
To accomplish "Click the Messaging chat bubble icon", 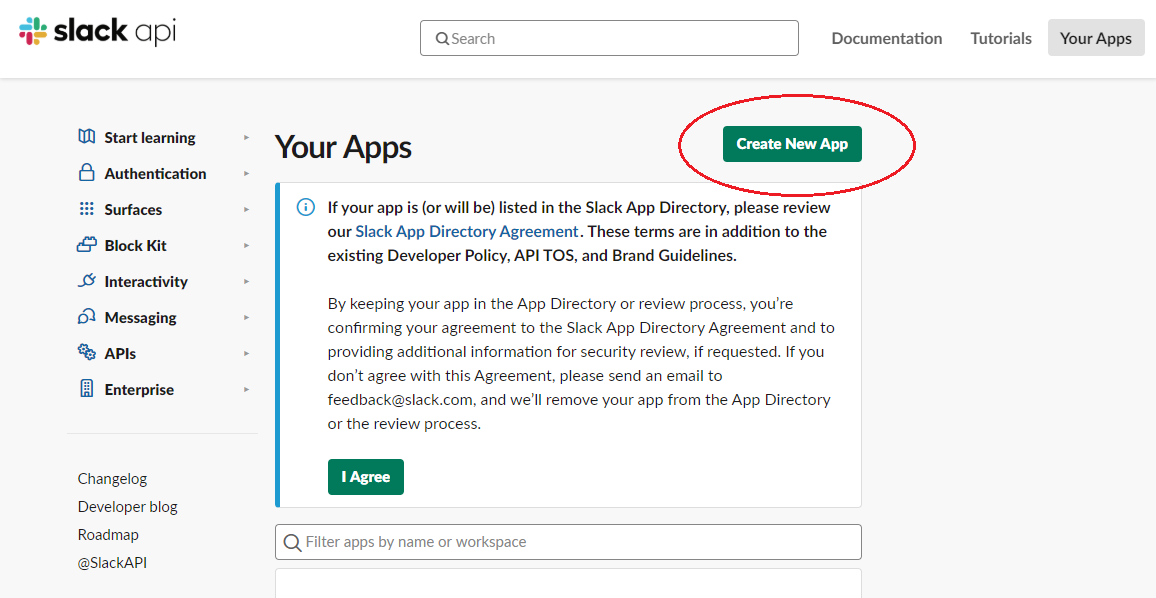I will pyautogui.click(x=86, y=316).
